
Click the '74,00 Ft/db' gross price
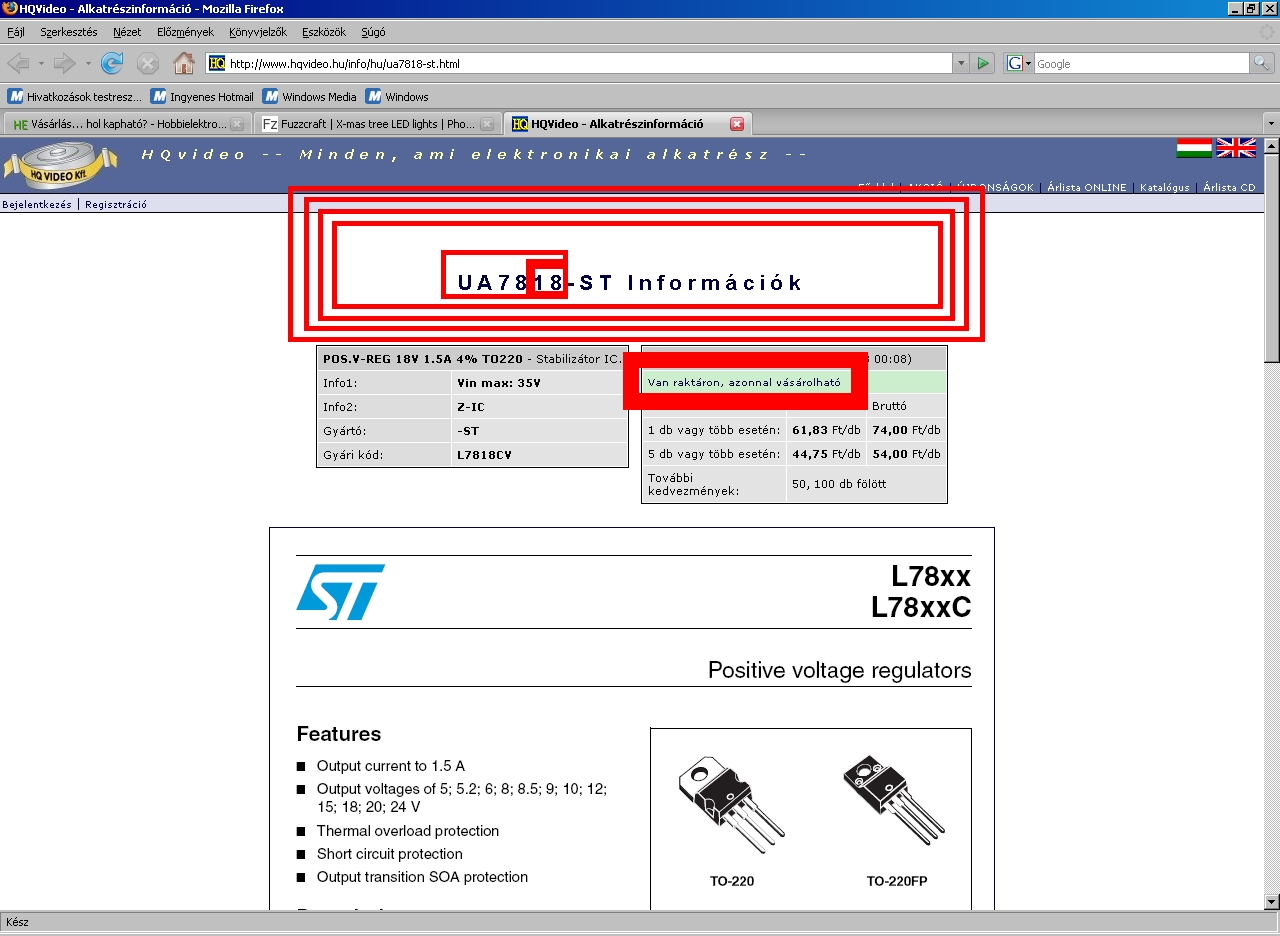pos(906,430)
